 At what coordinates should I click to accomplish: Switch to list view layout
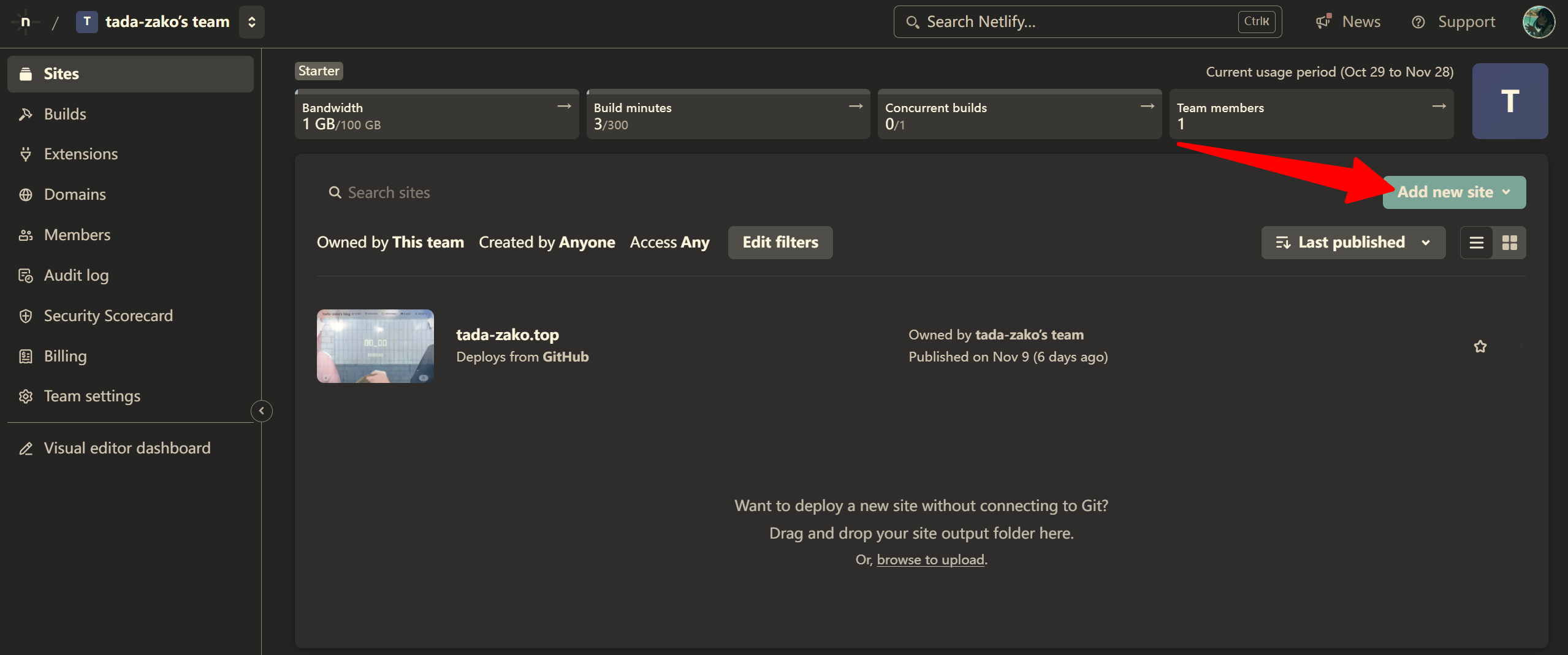click(1476, 243)
